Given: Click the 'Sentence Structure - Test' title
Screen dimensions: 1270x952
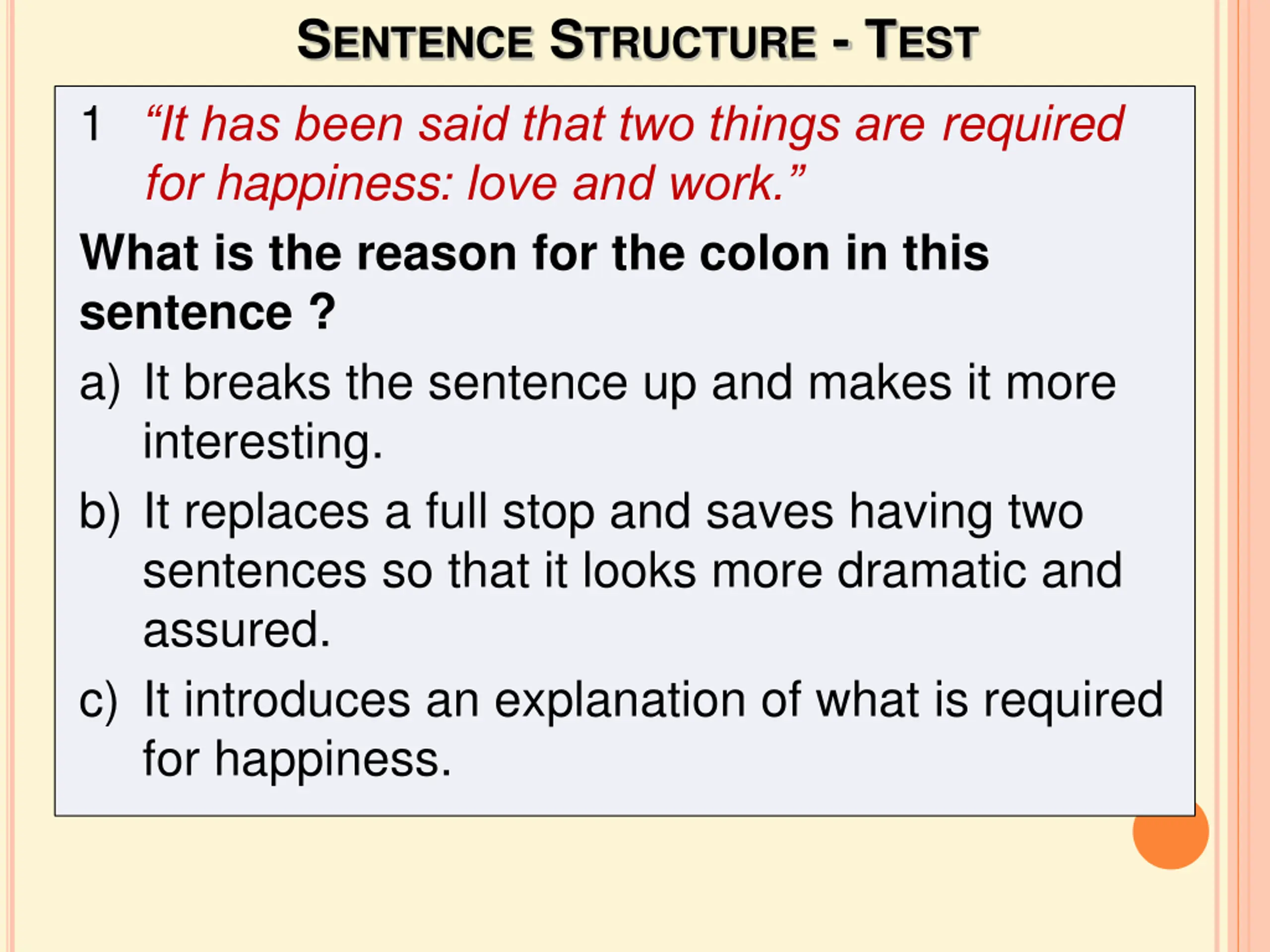Looking at the screenshot, I should point(637,40).
